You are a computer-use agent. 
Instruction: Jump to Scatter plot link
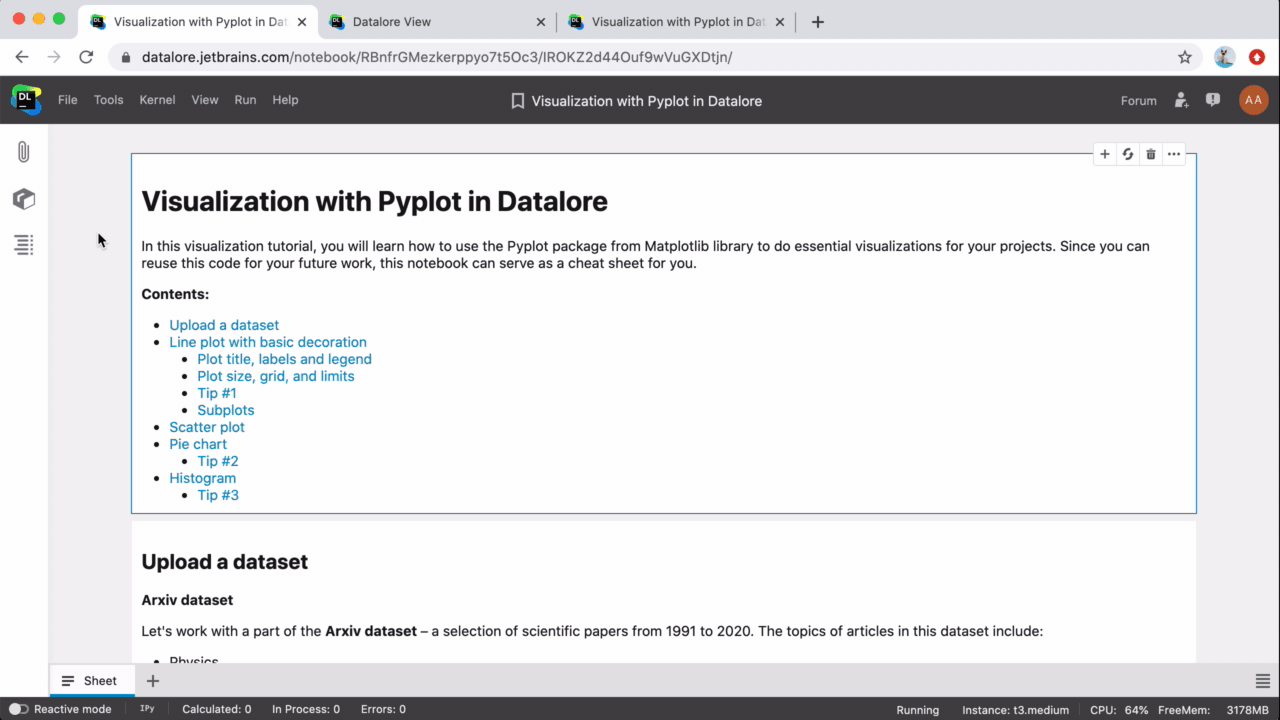[x=207, y=427]
